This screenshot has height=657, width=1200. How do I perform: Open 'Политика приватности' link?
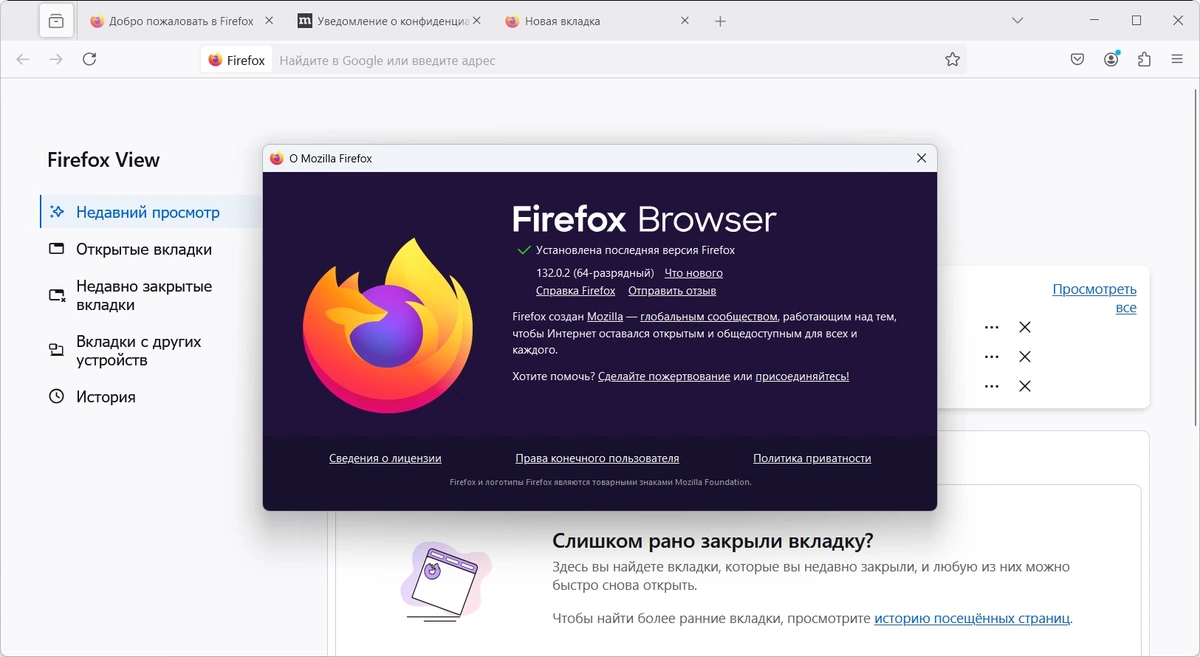pyautogui.click(x=812, y=458)
